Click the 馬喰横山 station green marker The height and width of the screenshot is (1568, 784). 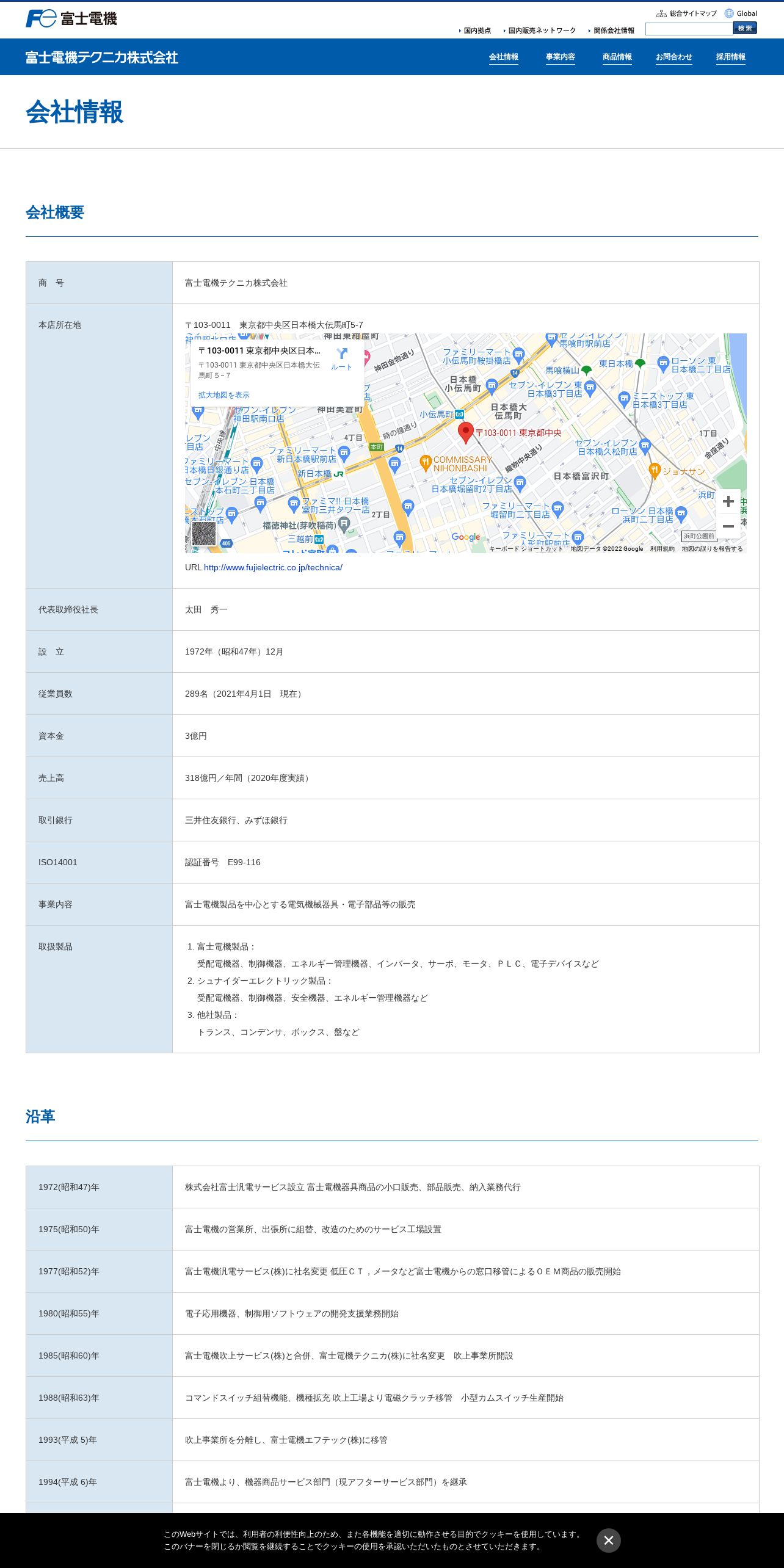click(x=586, y=370)
